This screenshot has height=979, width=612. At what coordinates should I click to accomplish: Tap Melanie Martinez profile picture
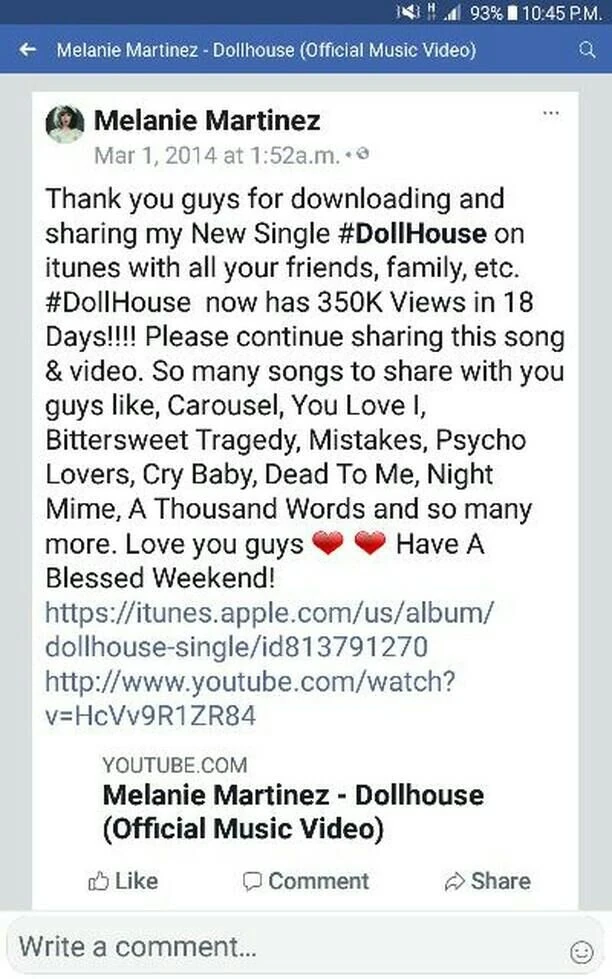tap(65, 124)
